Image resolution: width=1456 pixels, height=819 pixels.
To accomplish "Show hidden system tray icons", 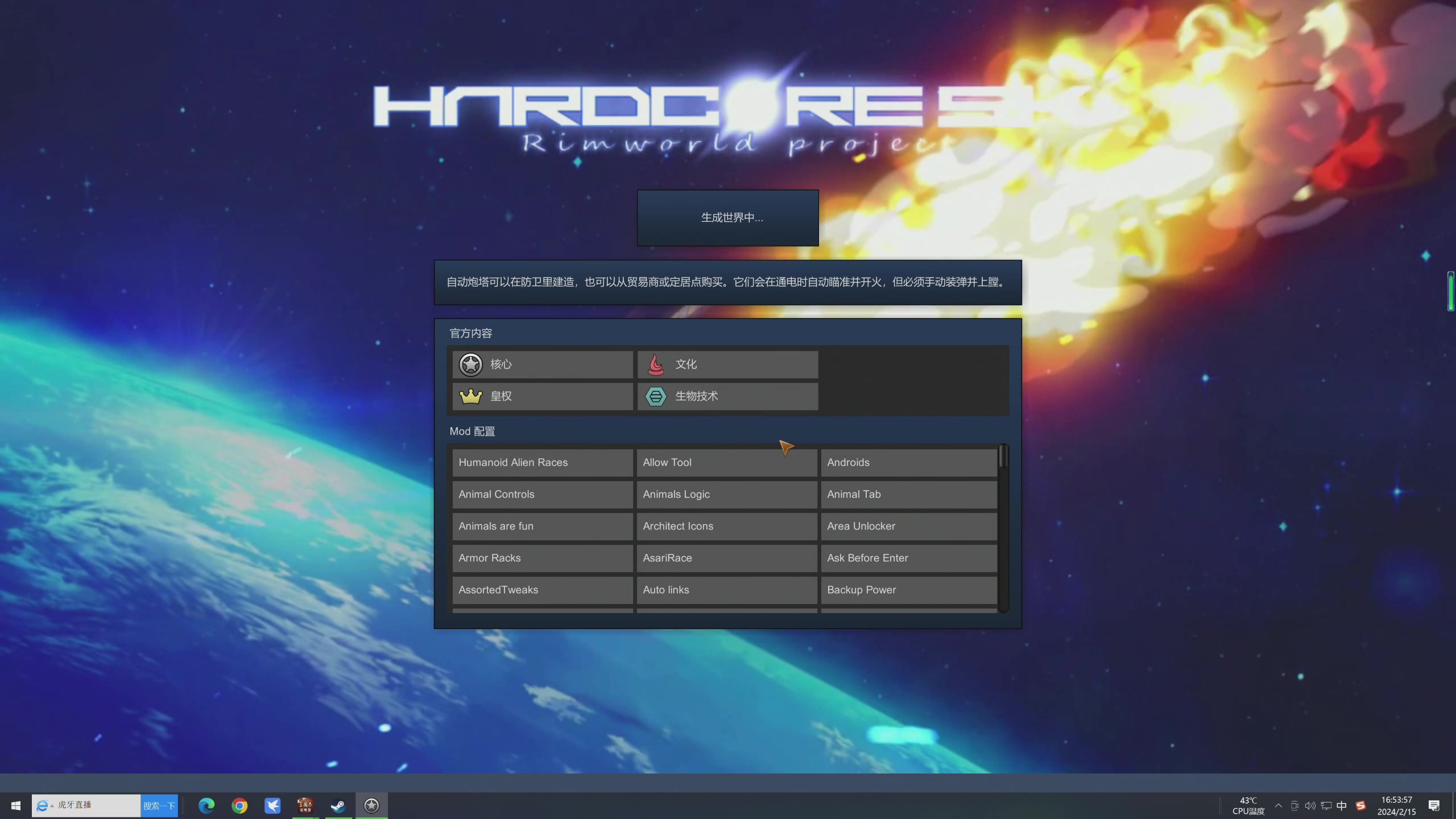I will tap(1279, 805).
